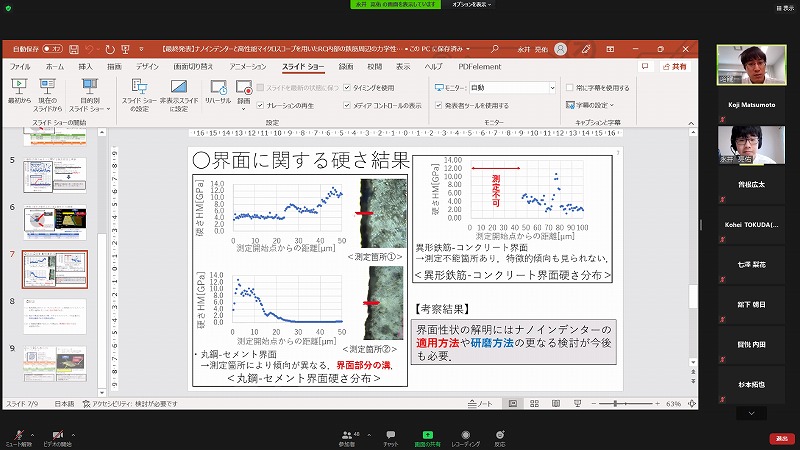The height and width of the screenshot is (450, 800).
Task: Click ノート notes button in status bar
Action: pyautogui.click(x=480, y=404)
